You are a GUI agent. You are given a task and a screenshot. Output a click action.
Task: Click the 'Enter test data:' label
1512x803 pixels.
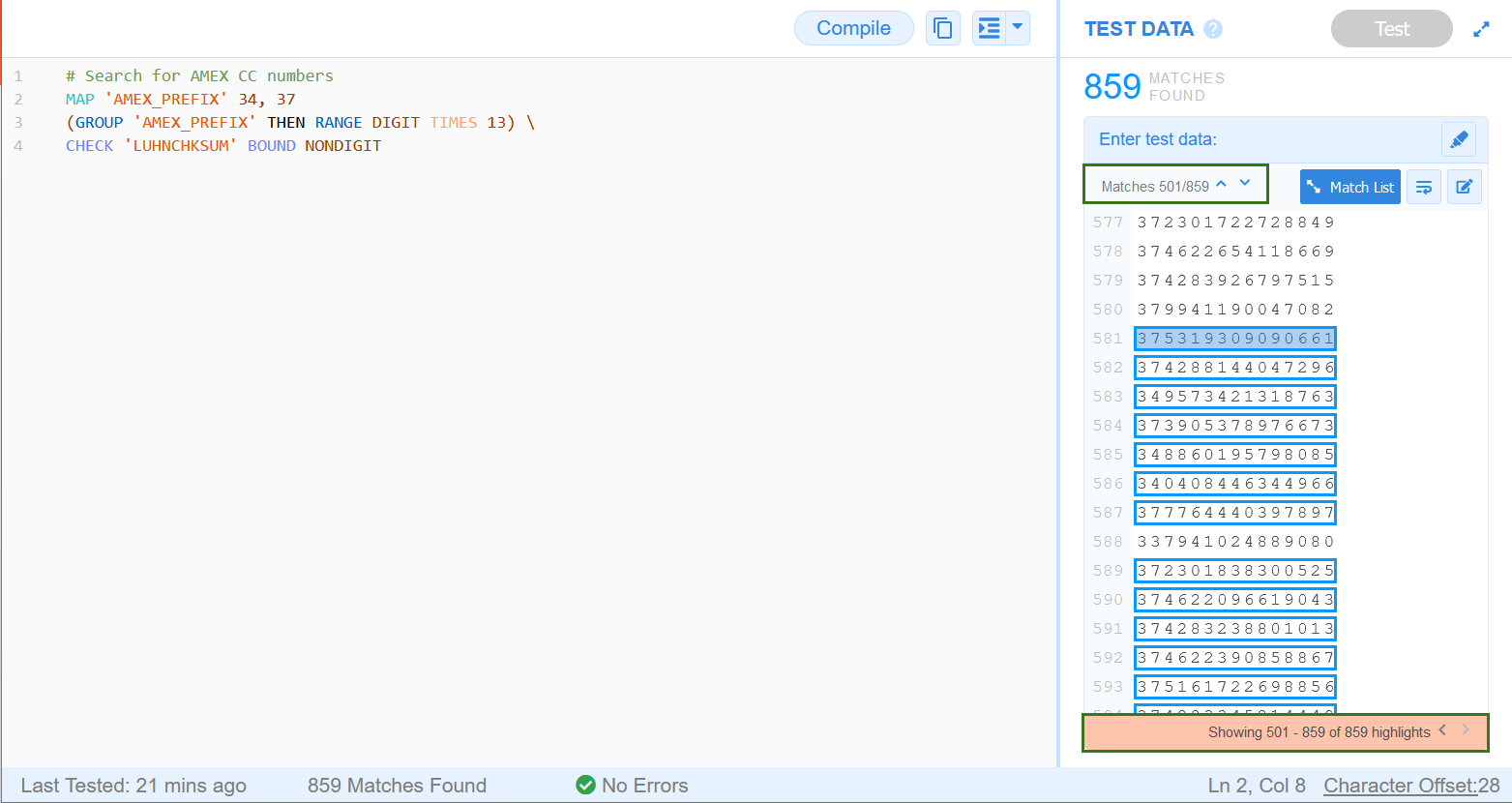click(x=1158, y=139)
